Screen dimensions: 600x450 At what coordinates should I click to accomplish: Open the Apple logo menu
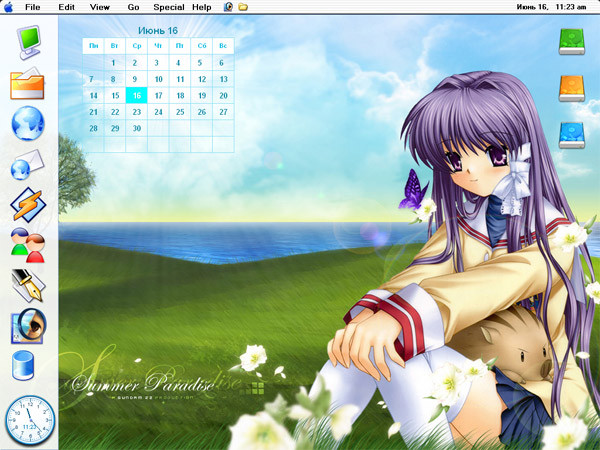coord(8,7)
